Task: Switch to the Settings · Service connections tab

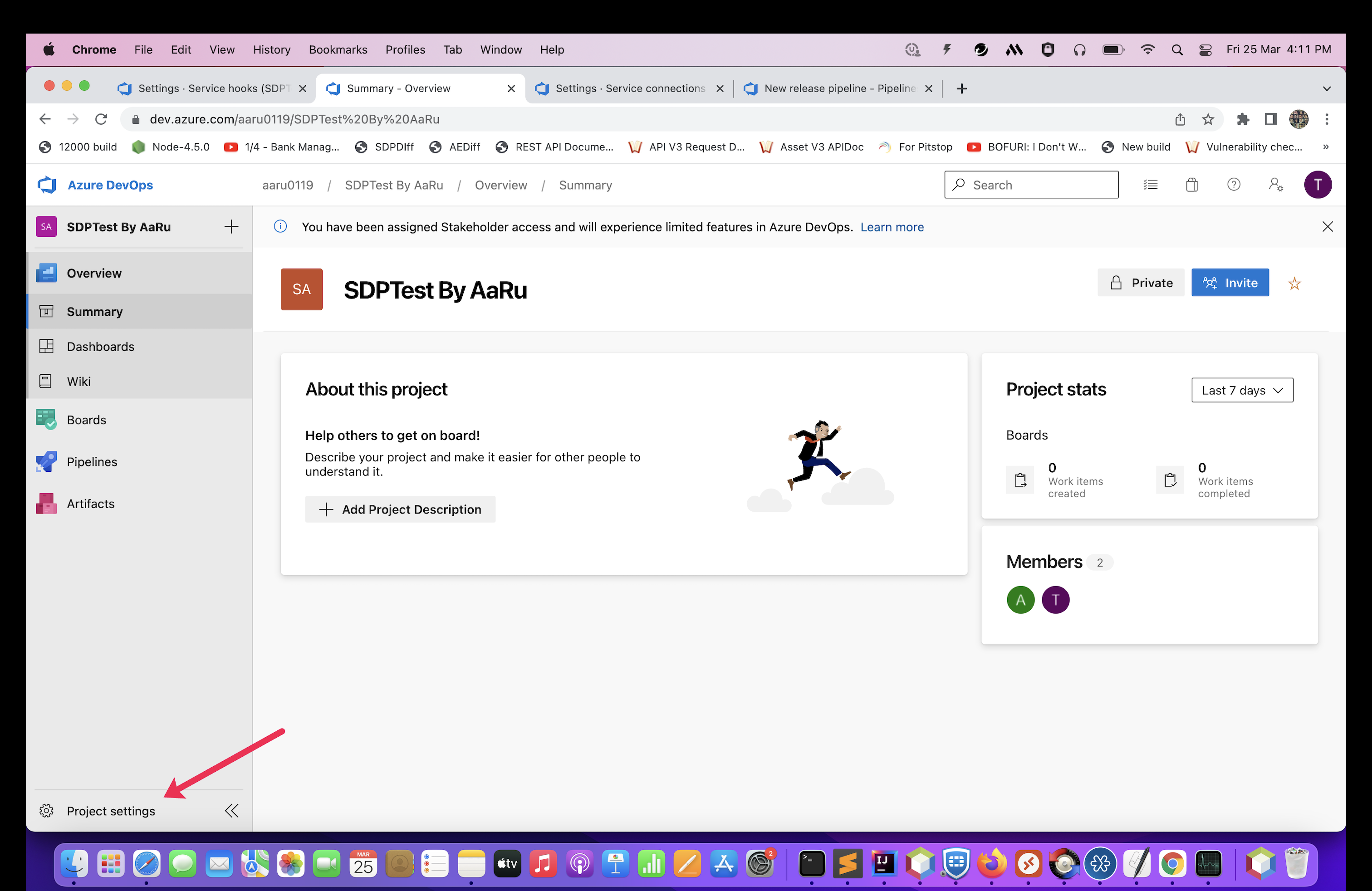Action: click(x=629, y=88)
